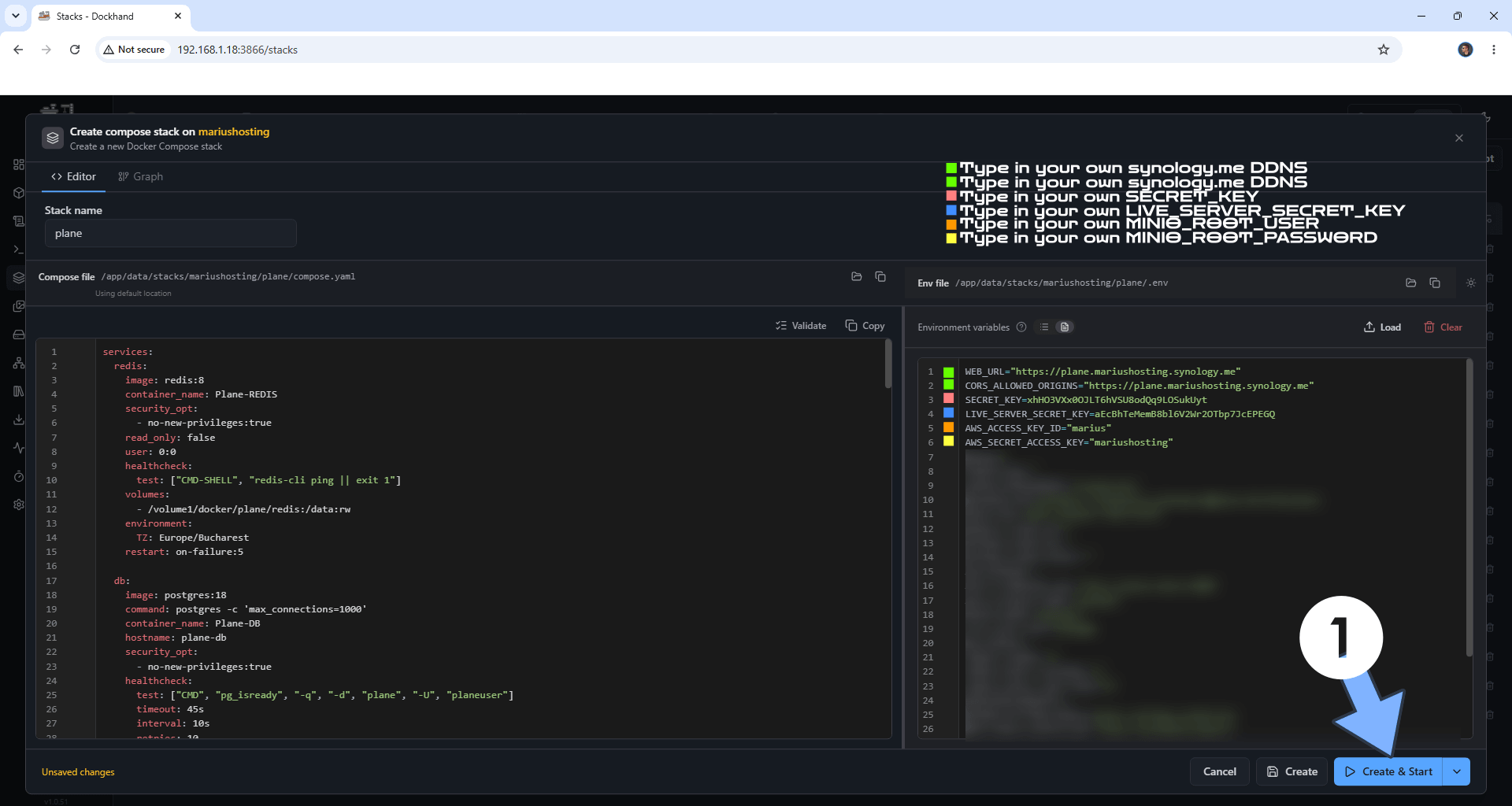The height and width of the screenshot is (806, 1512).
Task: Bookmark this page with the star icon
Action: (x=1384, y=50)
